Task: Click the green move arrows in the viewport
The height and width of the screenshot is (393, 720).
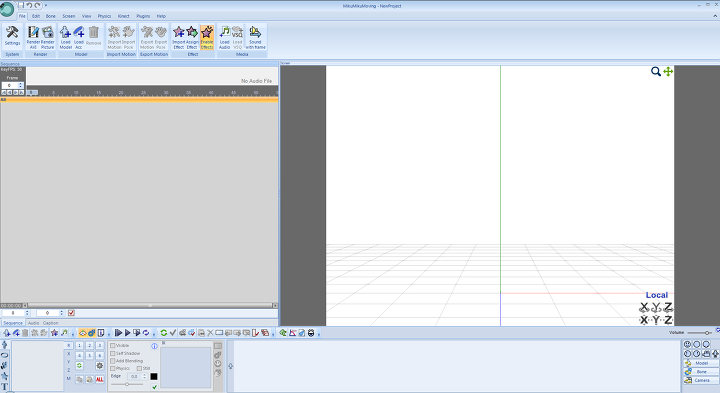Action: click(x=668, y=71)
